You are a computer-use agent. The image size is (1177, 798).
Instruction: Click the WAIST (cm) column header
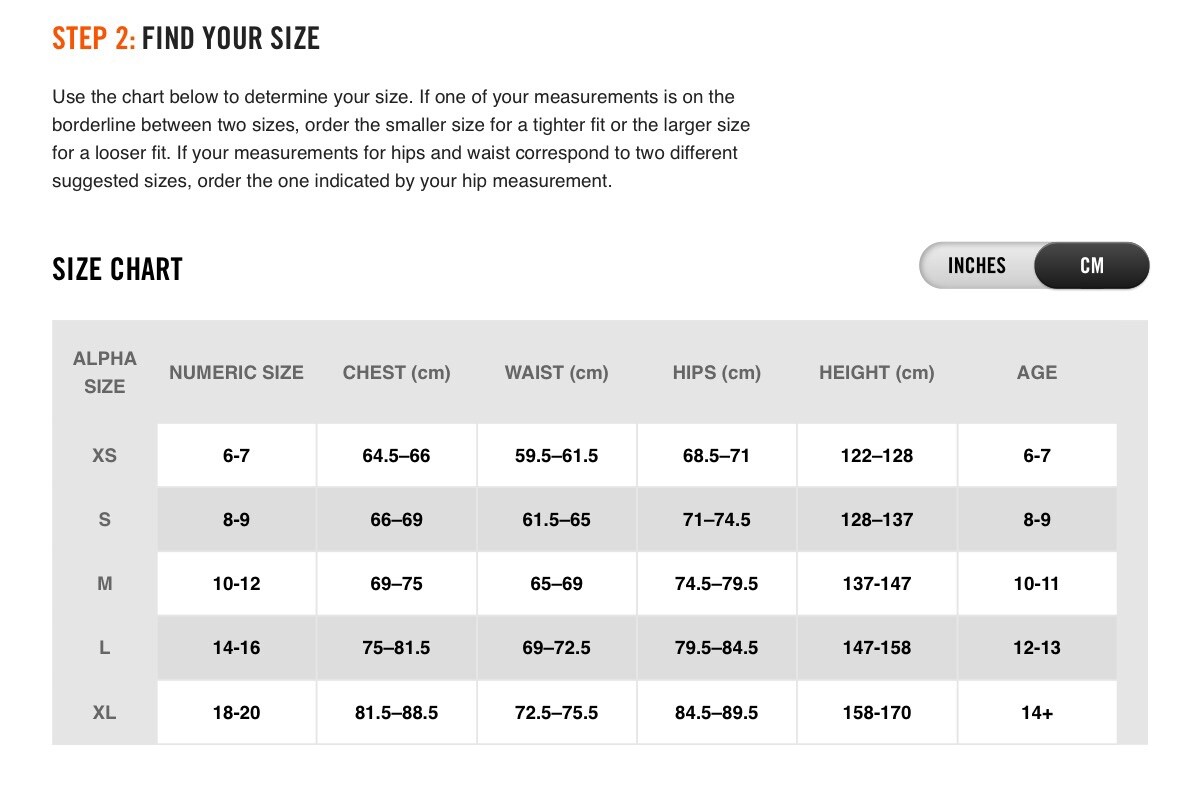pyautogui.click(x=556, y=372)
